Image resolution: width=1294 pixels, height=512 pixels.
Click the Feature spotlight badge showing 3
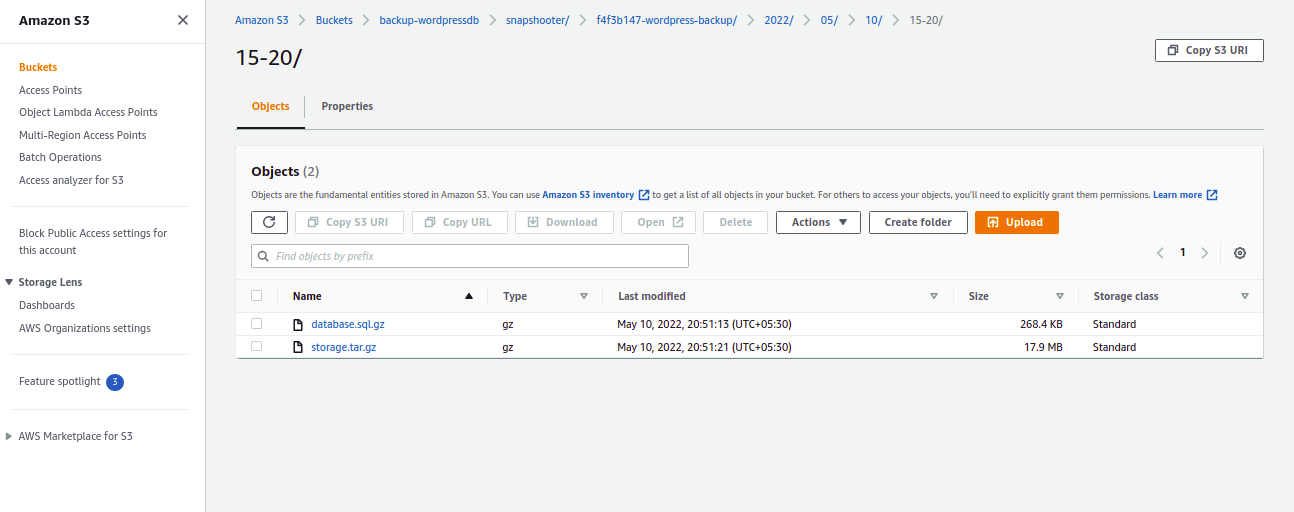click(x=115, y=382)
